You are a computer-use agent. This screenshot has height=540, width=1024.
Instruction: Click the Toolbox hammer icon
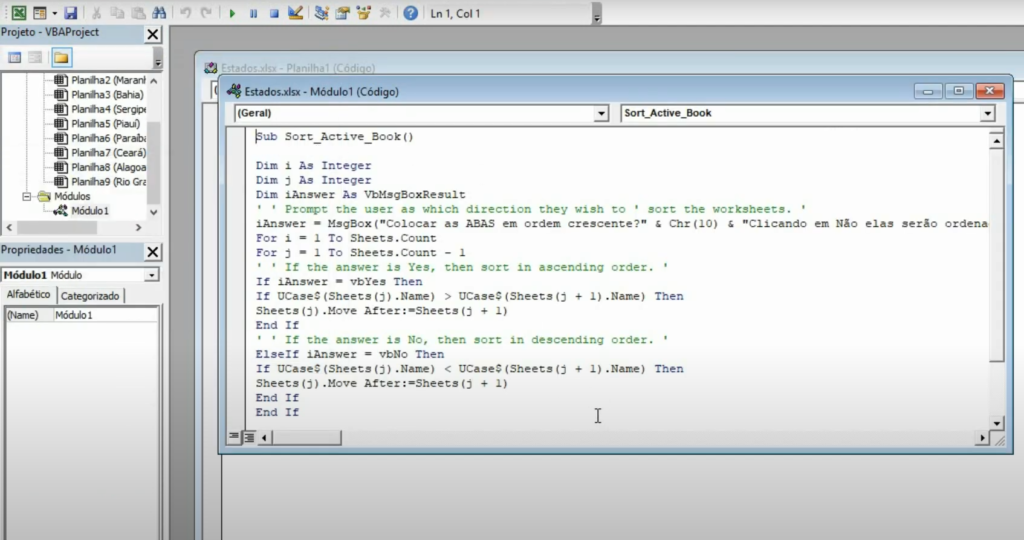385,12
